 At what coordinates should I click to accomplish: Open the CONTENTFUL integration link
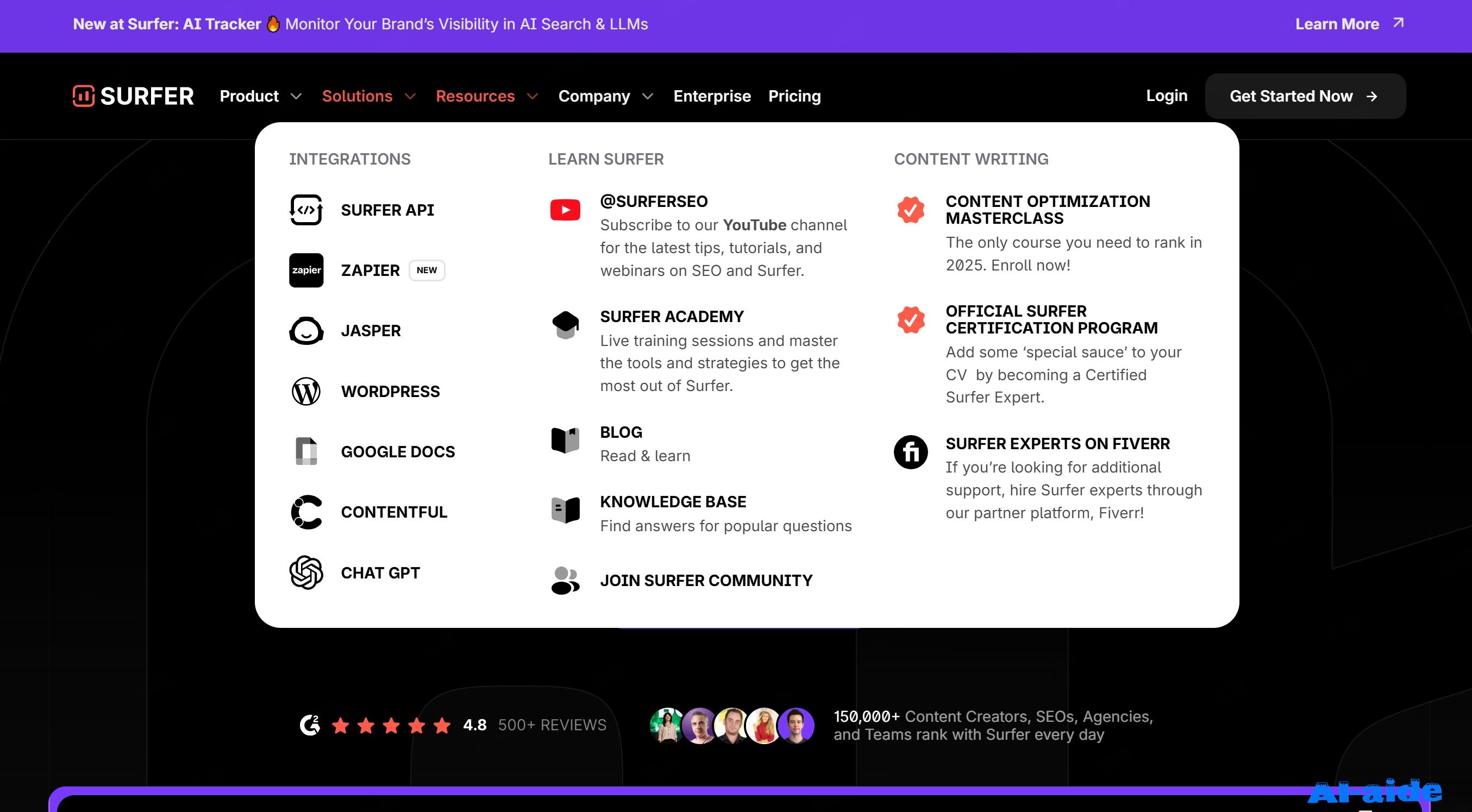(394, 512)
